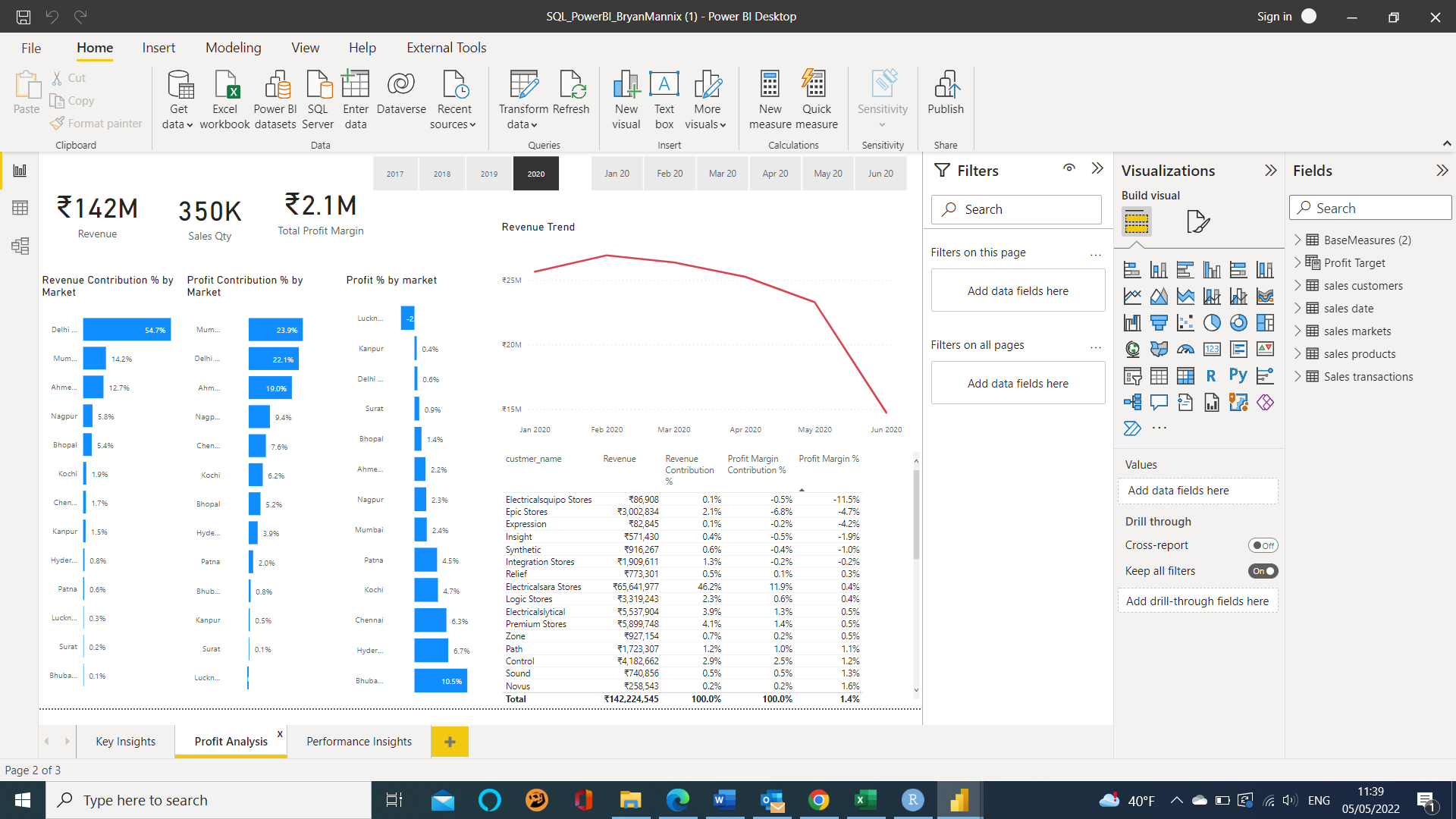Switch to the Performance Insights tab
Screen dimensions: 1456x819
358,741
